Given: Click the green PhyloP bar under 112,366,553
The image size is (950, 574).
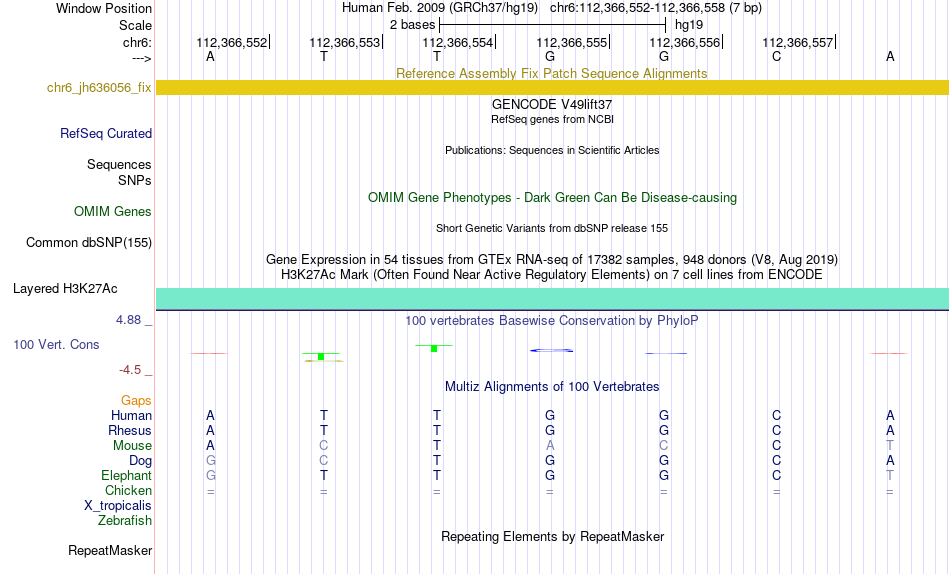Looking at the screenshot, I should (x=321, y=356).
